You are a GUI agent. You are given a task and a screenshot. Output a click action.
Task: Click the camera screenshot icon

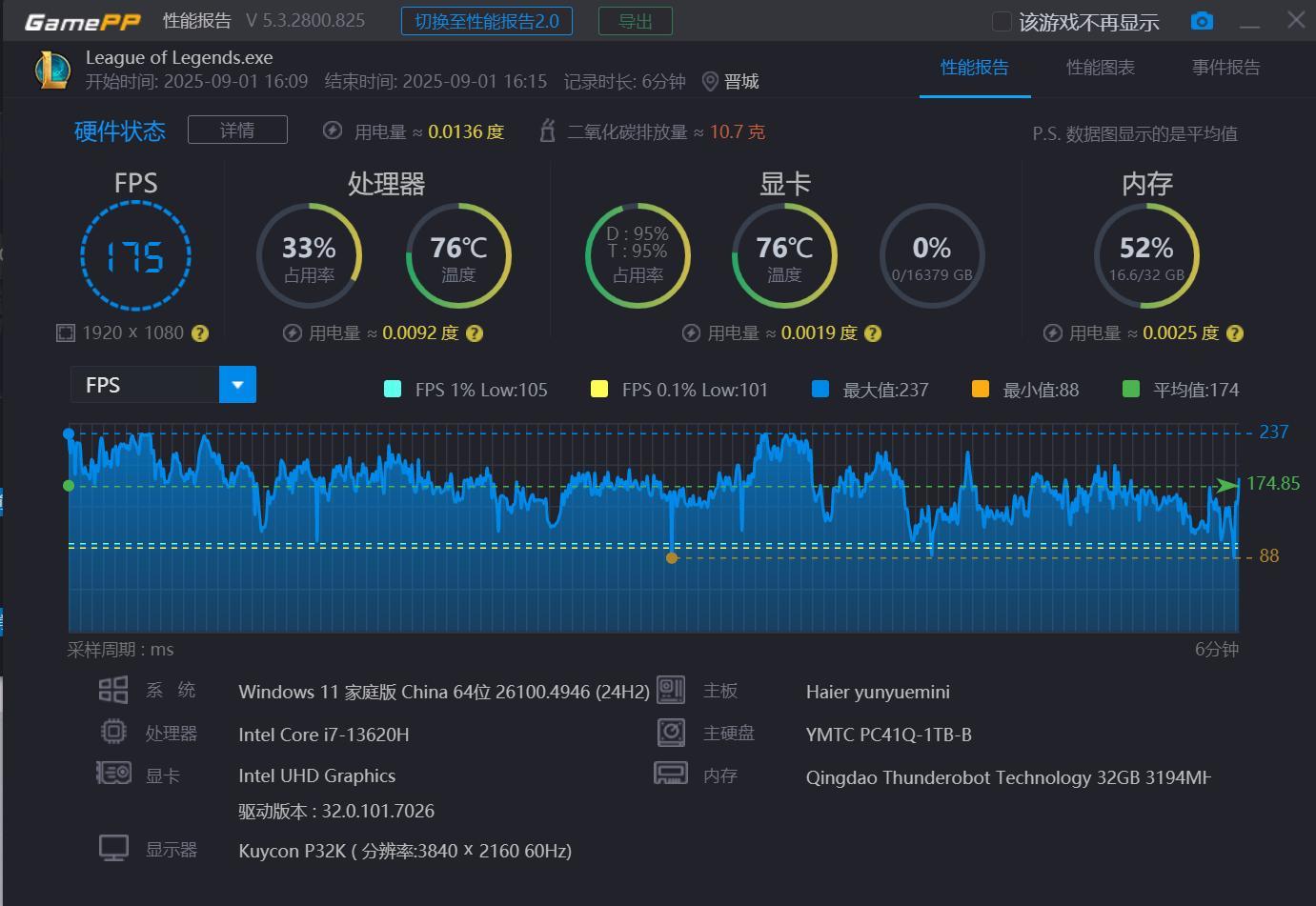pos(1202,21)
